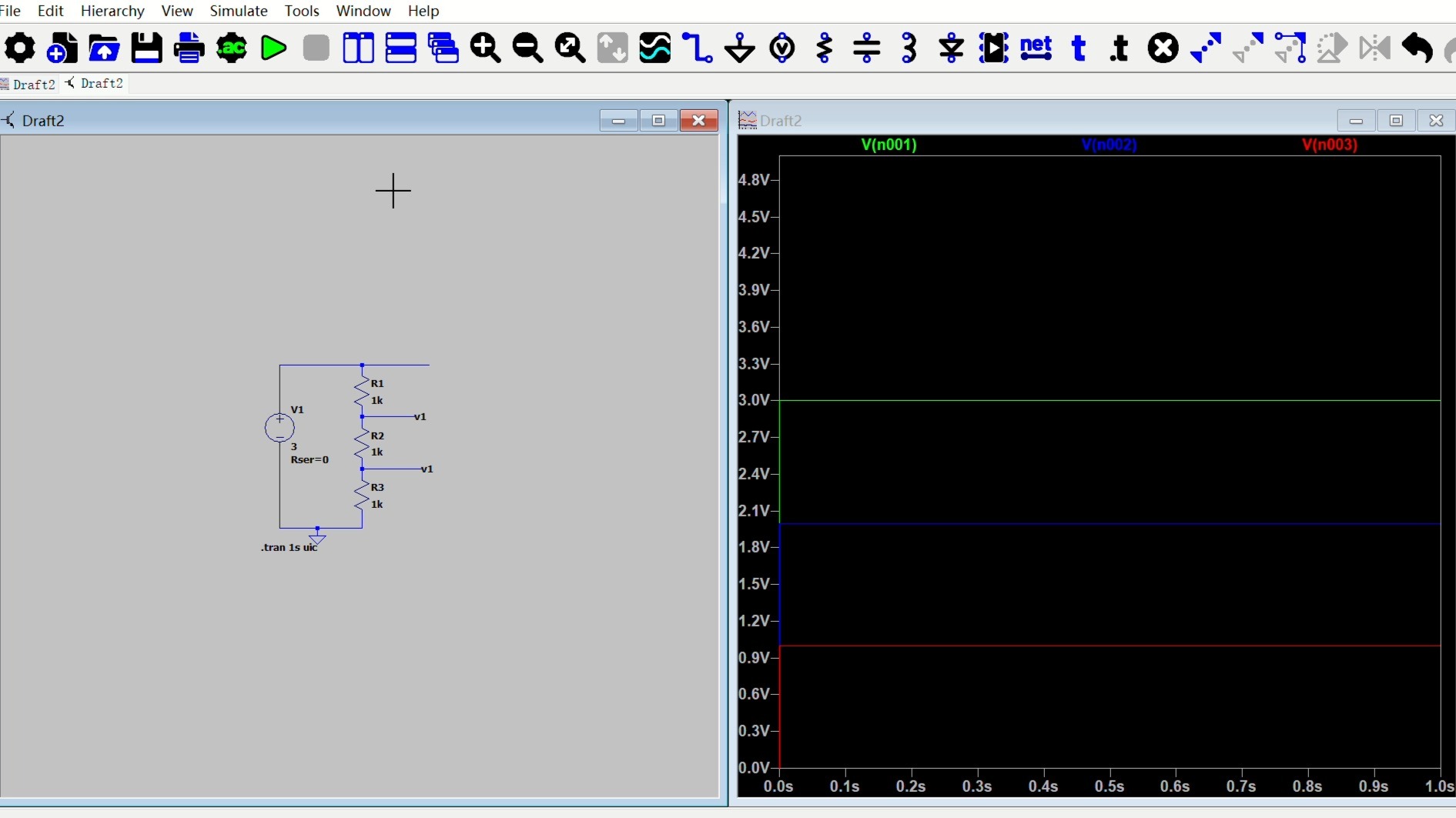Place a resistor component
Viewport: 1456px width, 818px height.
pyautogui.click(x=825, y=48)
